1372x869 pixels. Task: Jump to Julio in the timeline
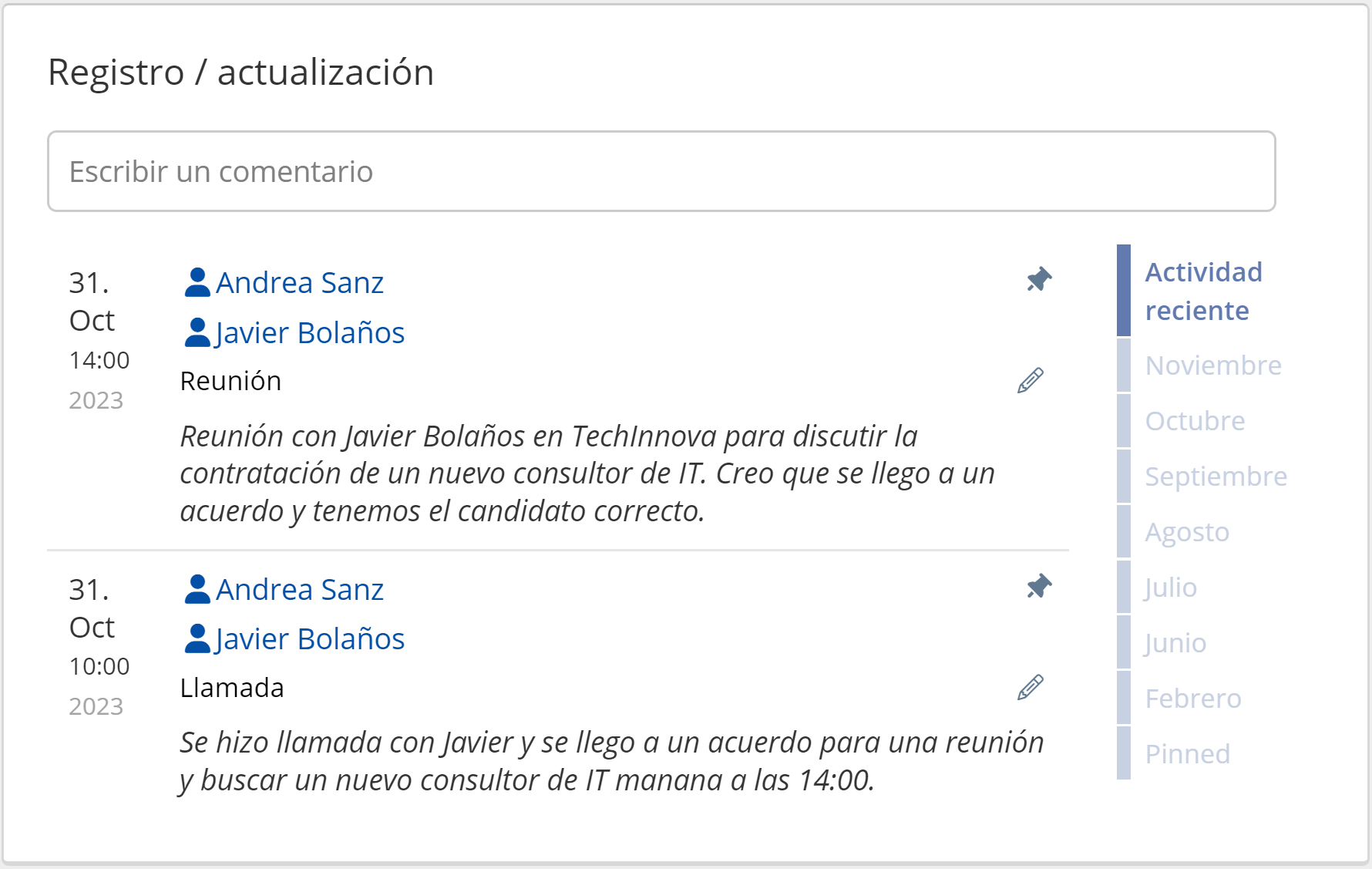click(1170, 588)
